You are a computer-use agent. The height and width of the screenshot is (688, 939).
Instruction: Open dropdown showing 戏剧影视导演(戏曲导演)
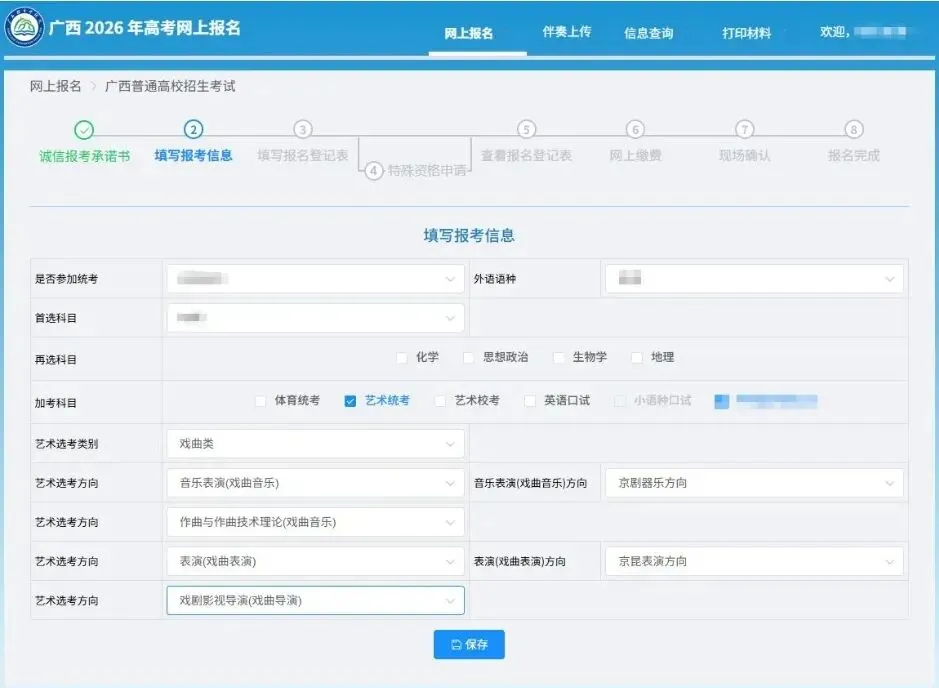(316, 600)
